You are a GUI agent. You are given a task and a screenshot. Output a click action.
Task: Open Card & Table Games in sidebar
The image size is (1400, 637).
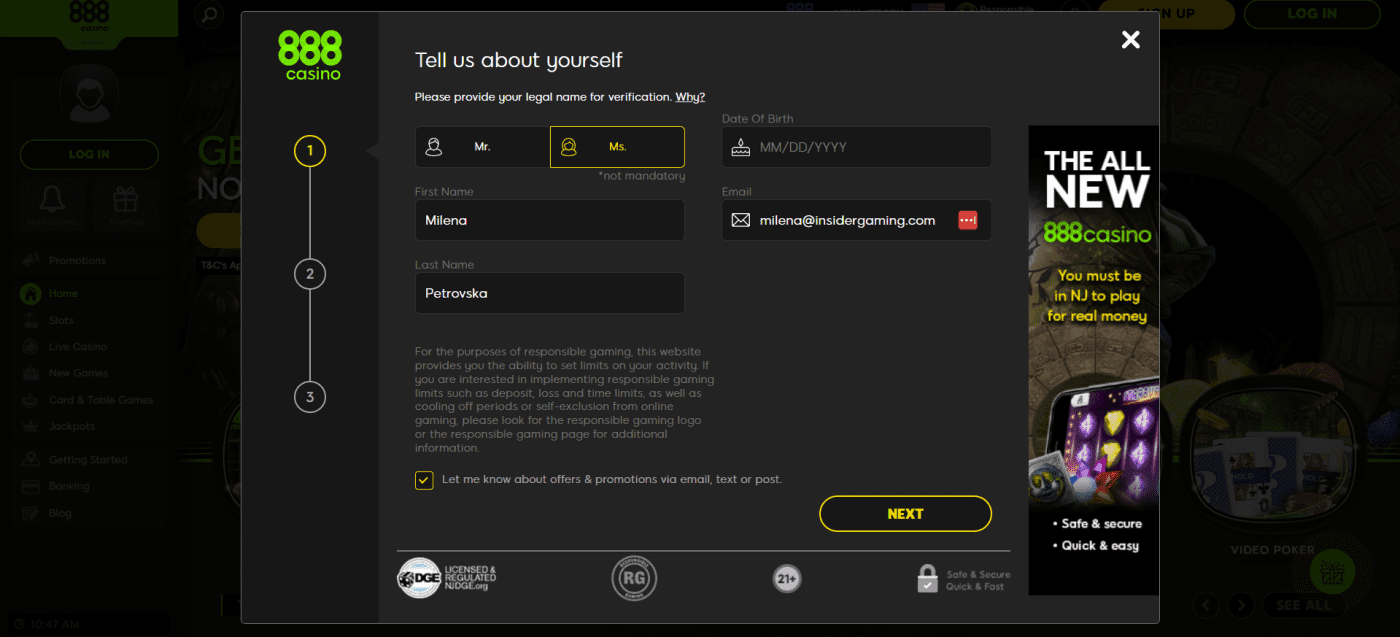pos(101,400)
